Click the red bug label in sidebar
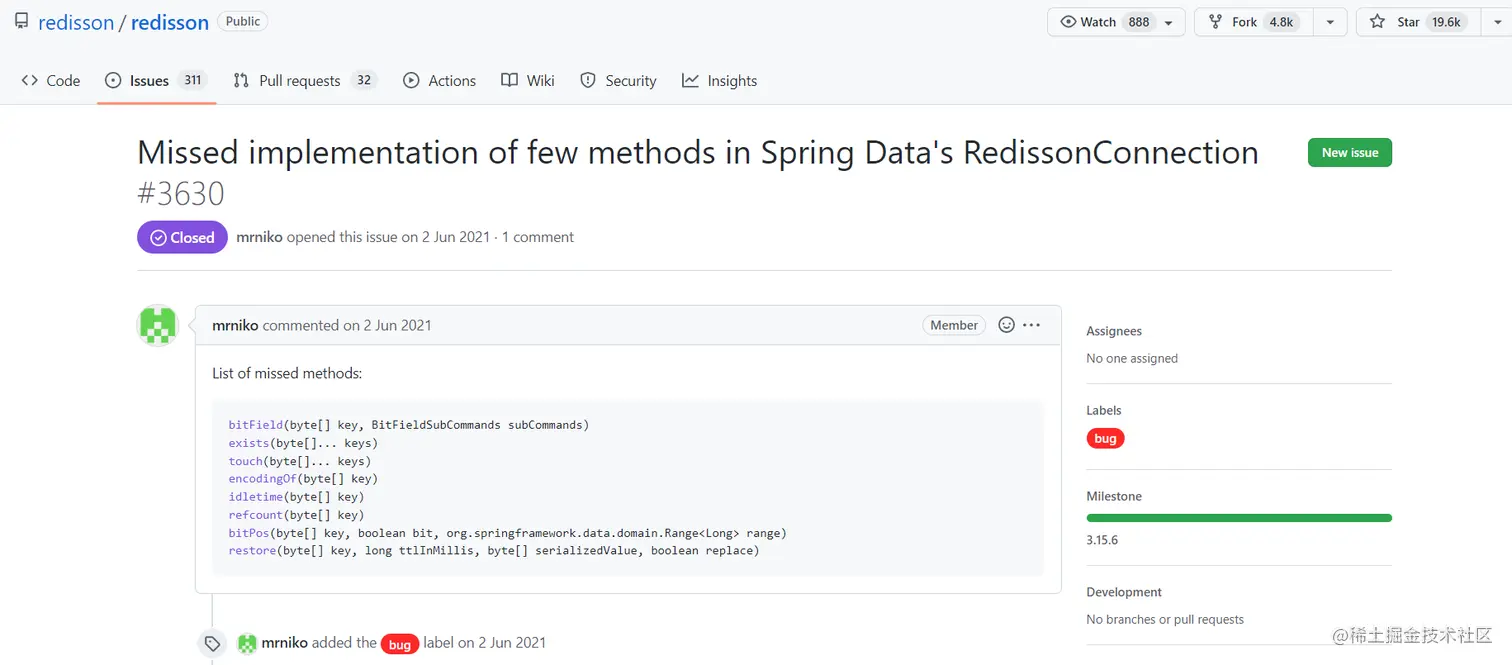 pyautogui.click(x=1105, y=438)
